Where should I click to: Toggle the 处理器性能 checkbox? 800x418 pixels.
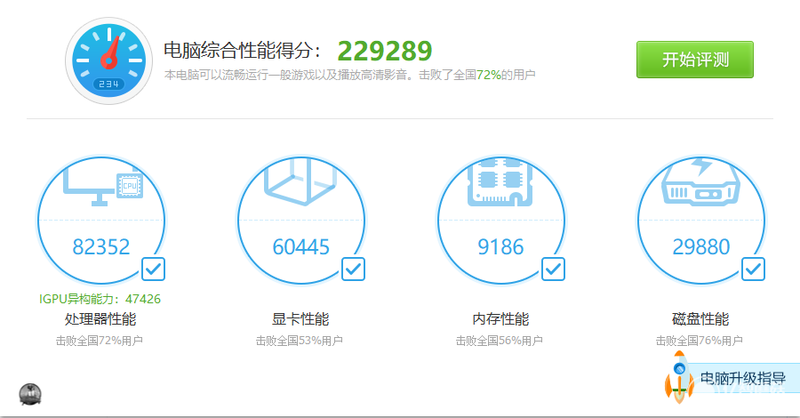click(x=153, y=269)
